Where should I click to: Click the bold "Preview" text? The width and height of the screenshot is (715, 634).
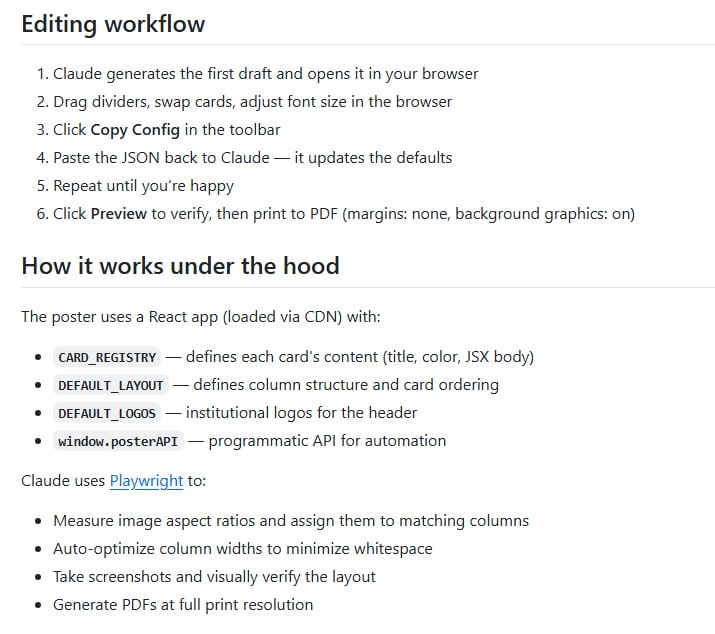119,214
